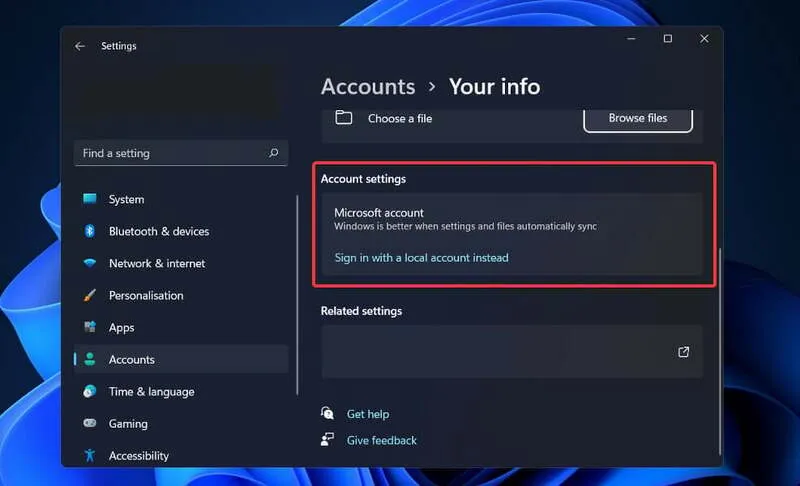Click the Apps icon in sidebar

point(90,327)
